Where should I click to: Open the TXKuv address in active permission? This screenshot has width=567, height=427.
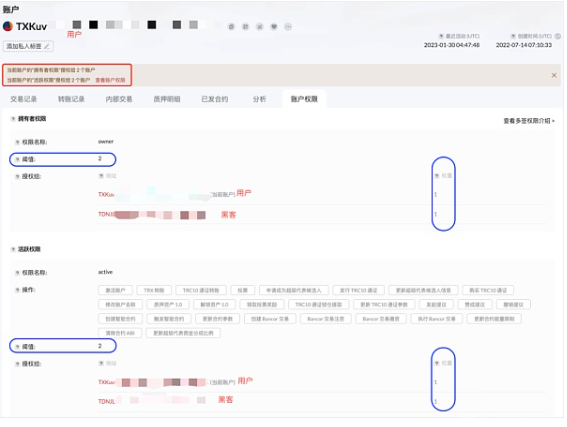point(152,382)
